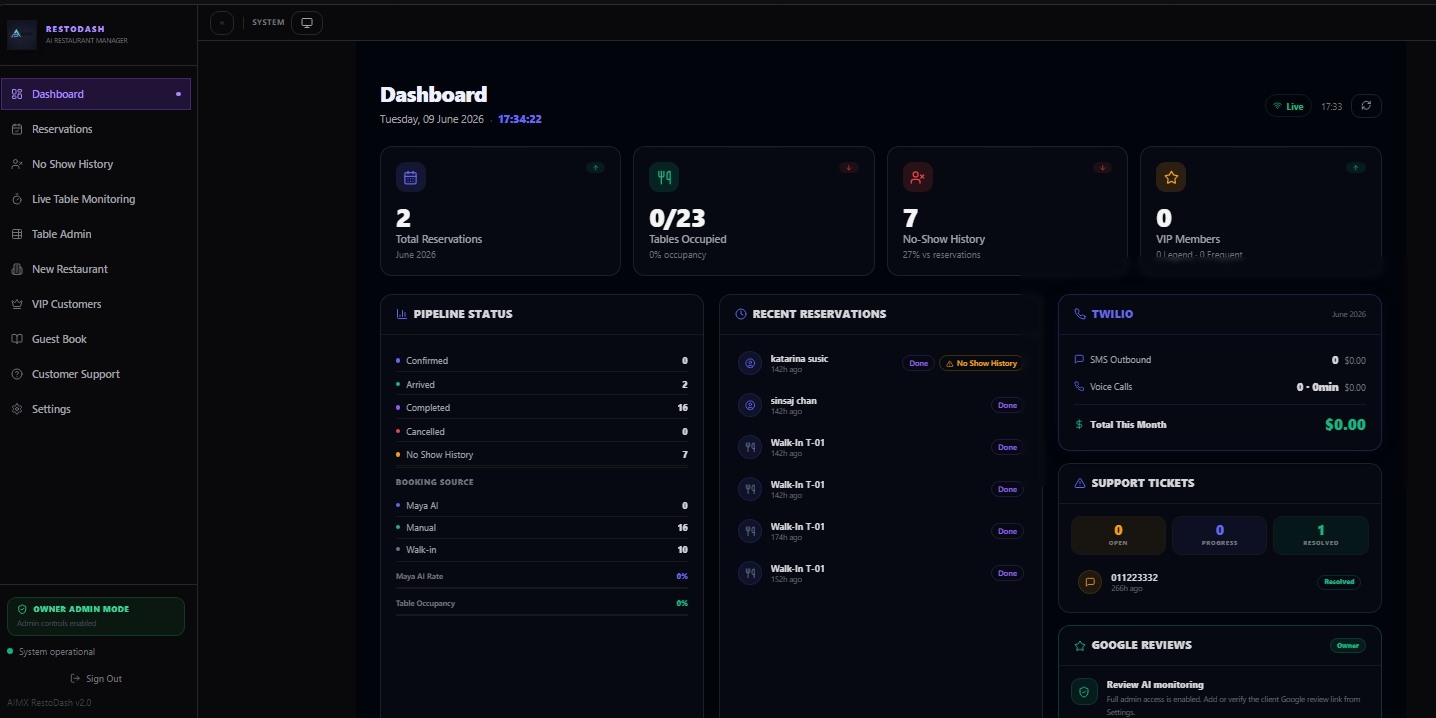Viewport: 1436px width, 718px height.
Task: Click the calendar icon on the Total Reservations card
Action: 410,177
